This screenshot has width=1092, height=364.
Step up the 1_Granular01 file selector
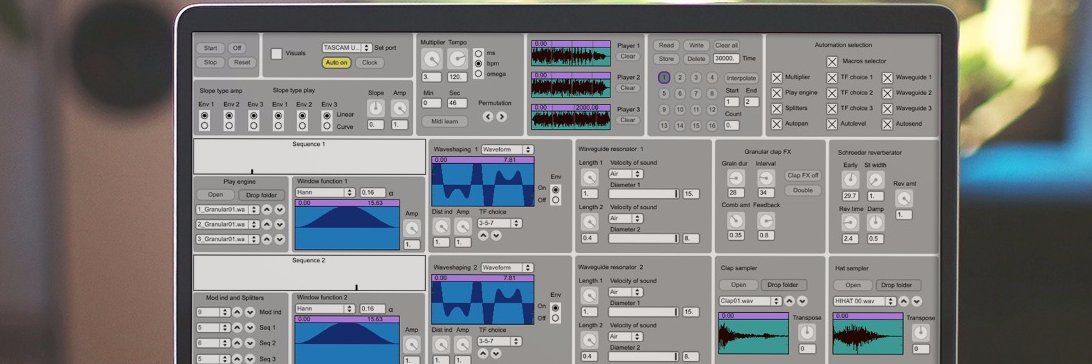tap(267, 209)
